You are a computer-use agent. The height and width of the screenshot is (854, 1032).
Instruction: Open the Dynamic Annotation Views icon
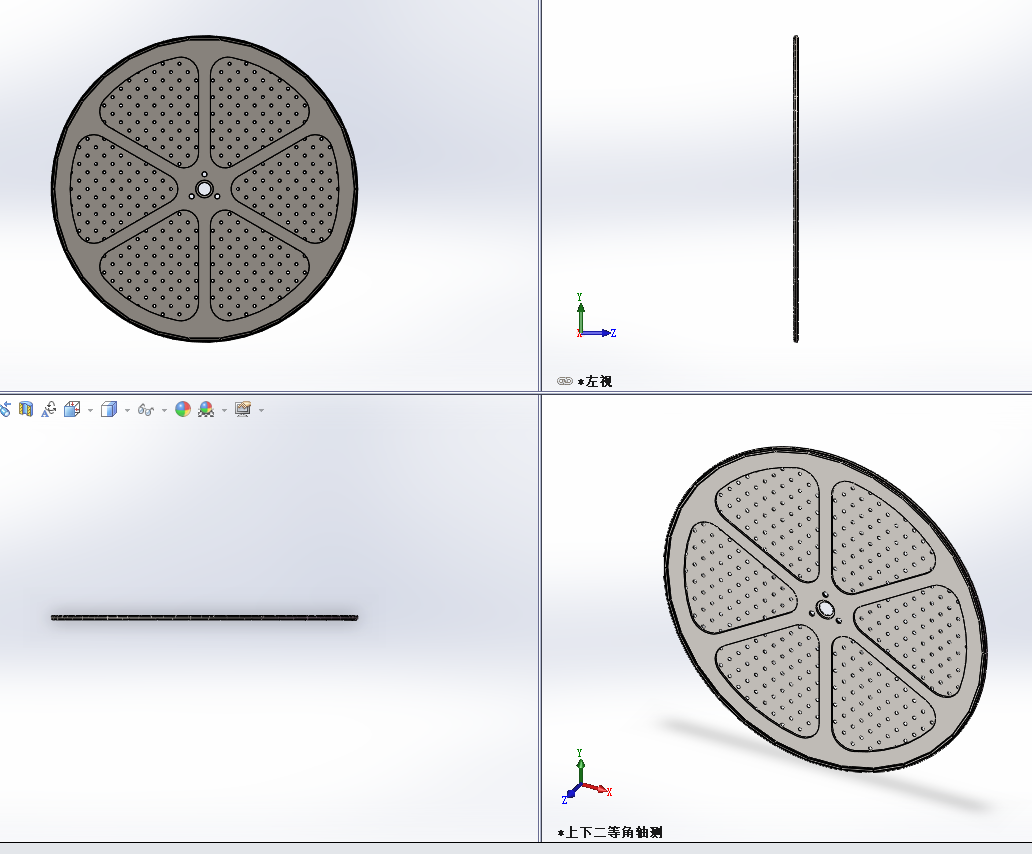(49, 409)
